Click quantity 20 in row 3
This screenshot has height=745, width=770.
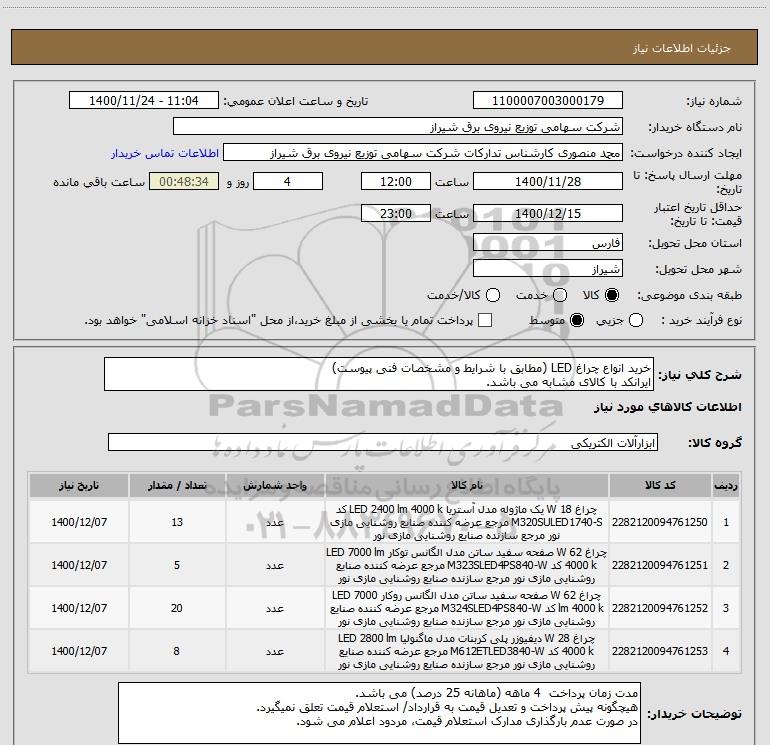coord(177,608)
